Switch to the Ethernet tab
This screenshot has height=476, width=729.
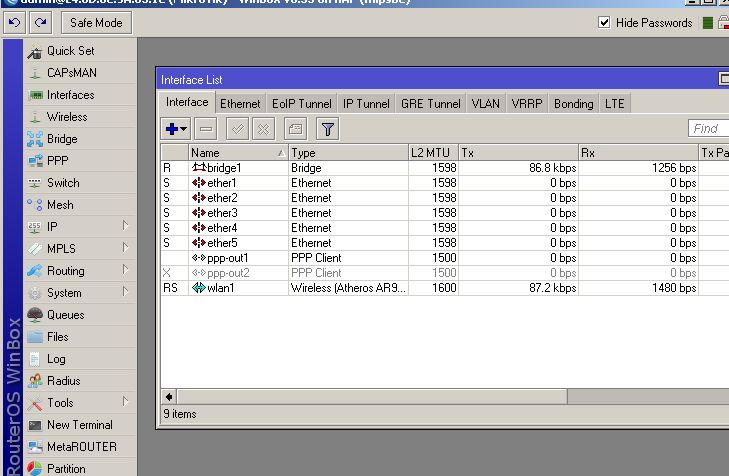(240, 104)
